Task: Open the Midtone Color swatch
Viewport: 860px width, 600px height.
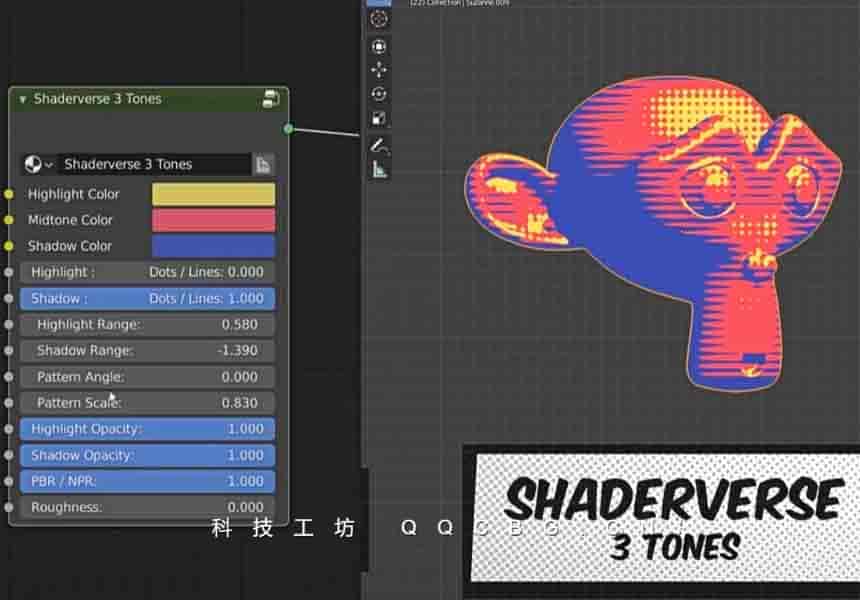Action: pyautogui.click(x=213, y=220)
